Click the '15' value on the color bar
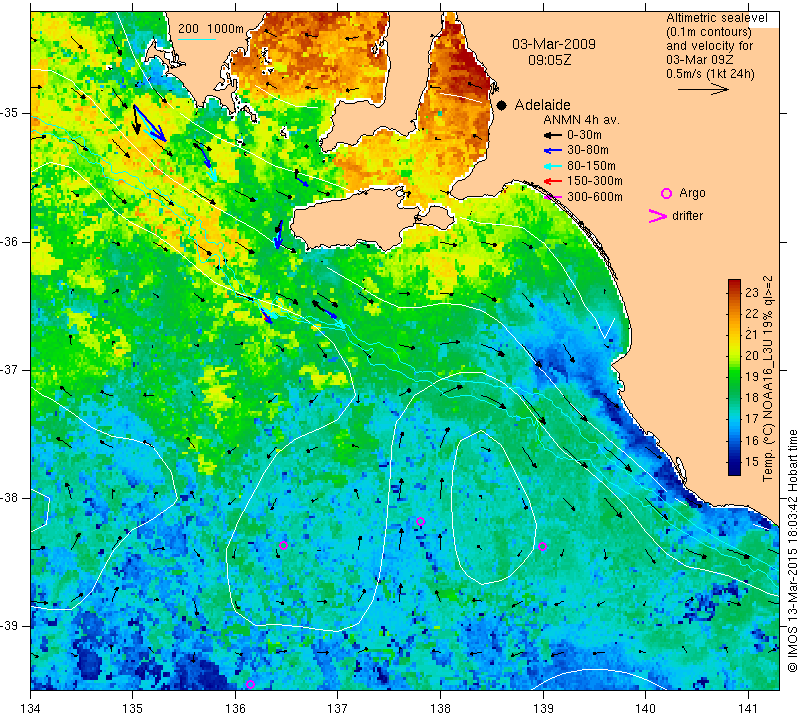The height and width of the screenshot is (720, 800). [752, 461]
